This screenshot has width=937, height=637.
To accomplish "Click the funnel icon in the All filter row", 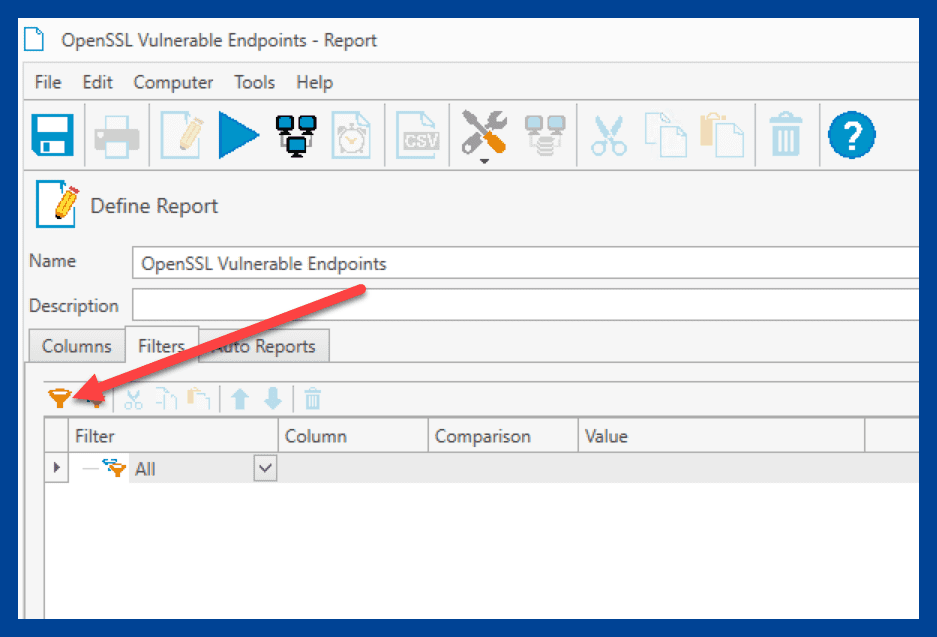I will pos(114,468).
